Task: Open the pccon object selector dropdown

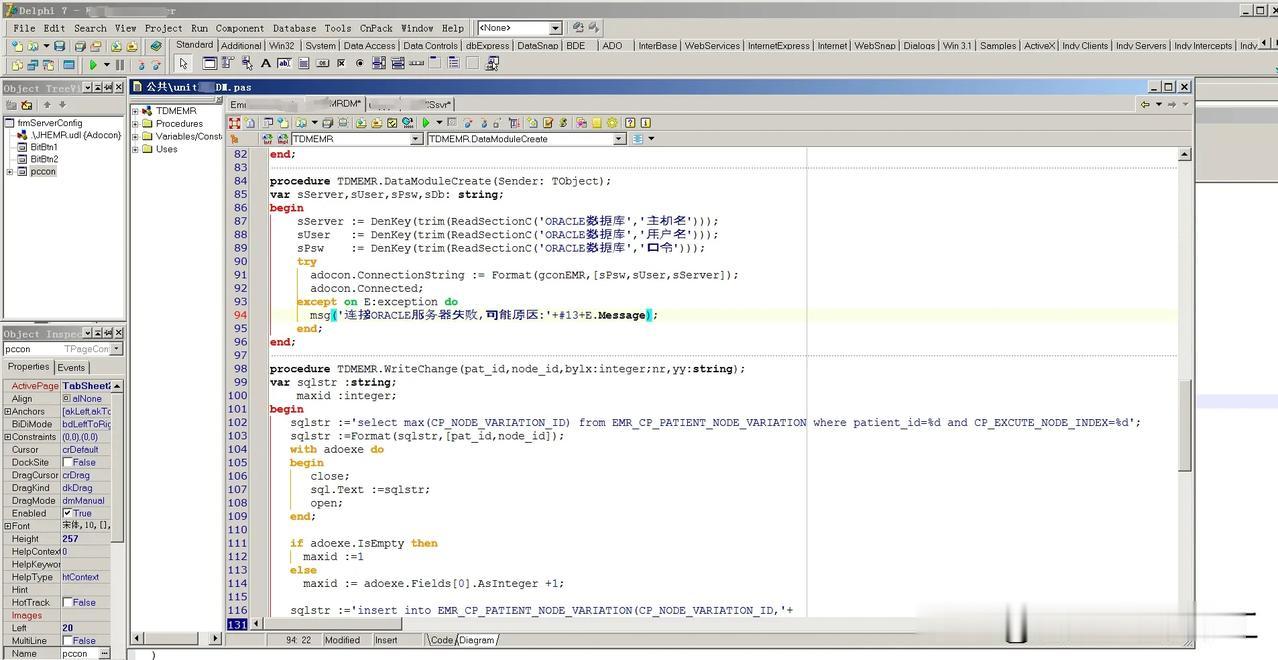Action: (x=117, y=349)
